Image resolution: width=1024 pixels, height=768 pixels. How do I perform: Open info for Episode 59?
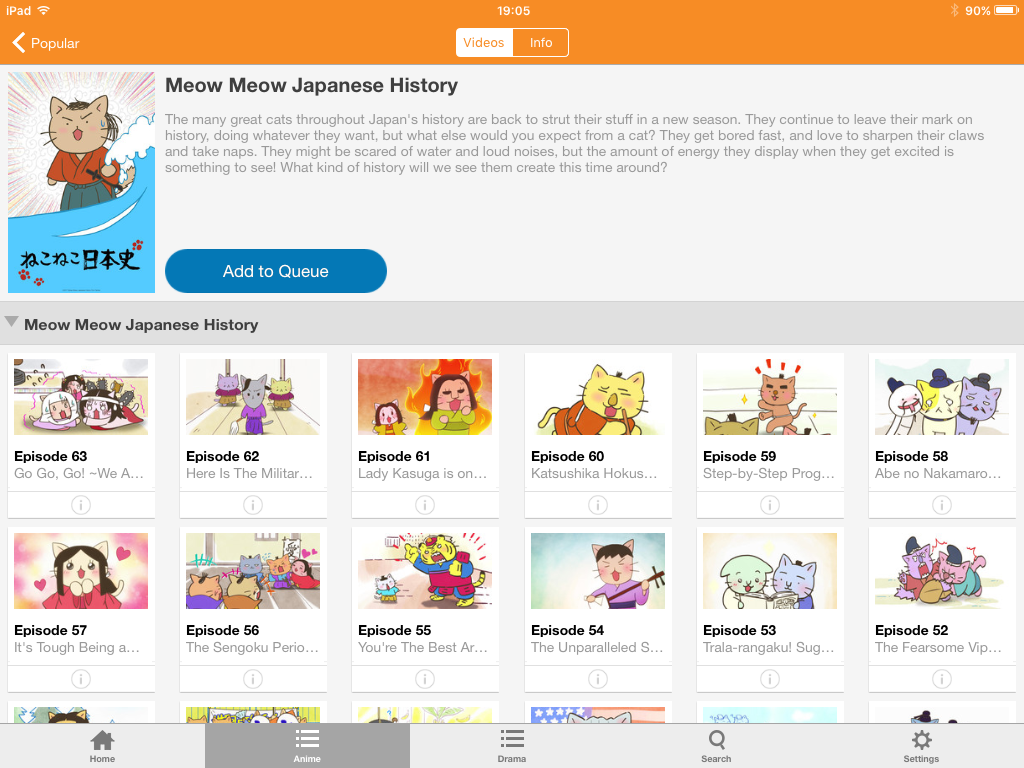coord(770,505)
